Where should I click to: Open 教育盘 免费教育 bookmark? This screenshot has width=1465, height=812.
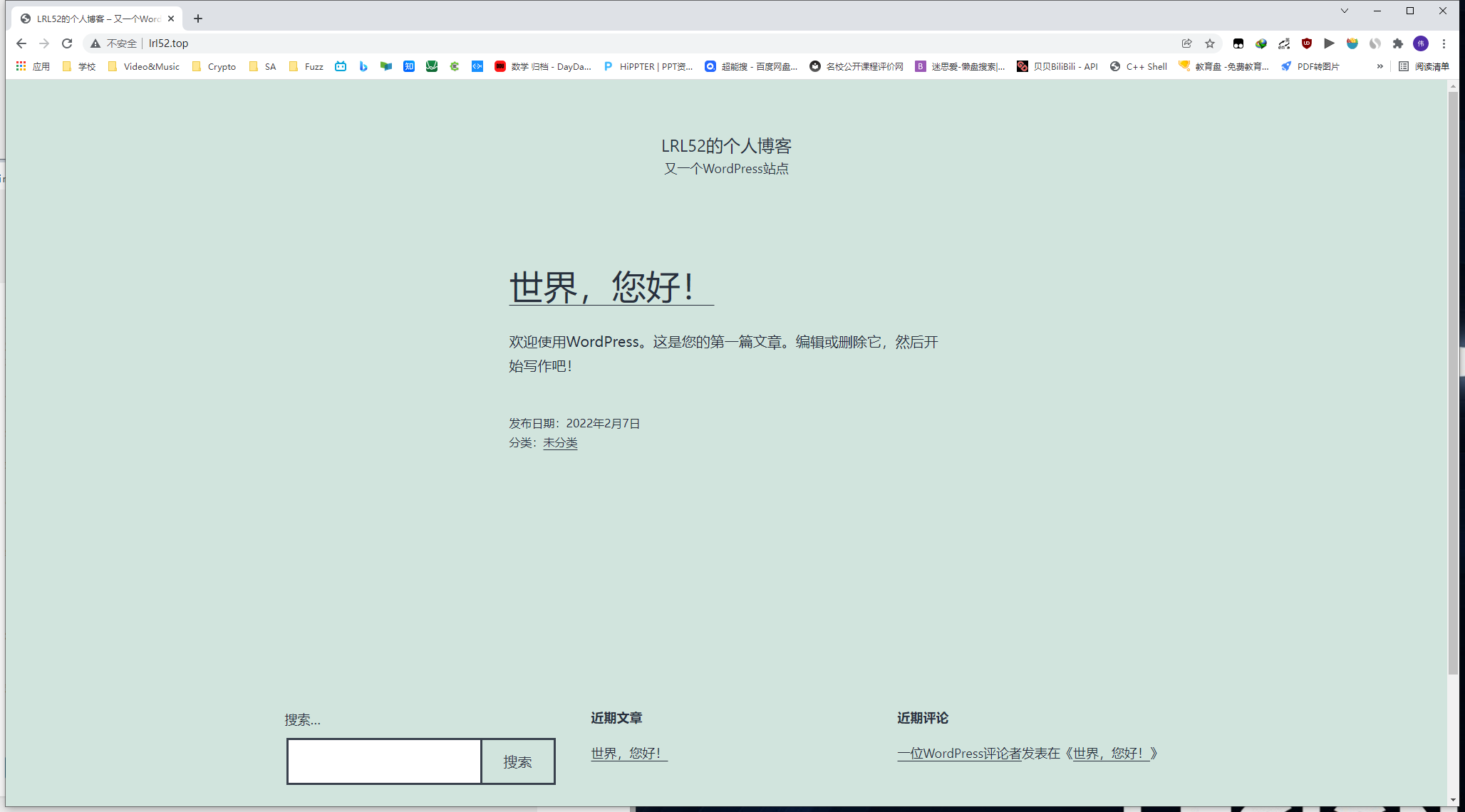click(x=1224, y=66)
